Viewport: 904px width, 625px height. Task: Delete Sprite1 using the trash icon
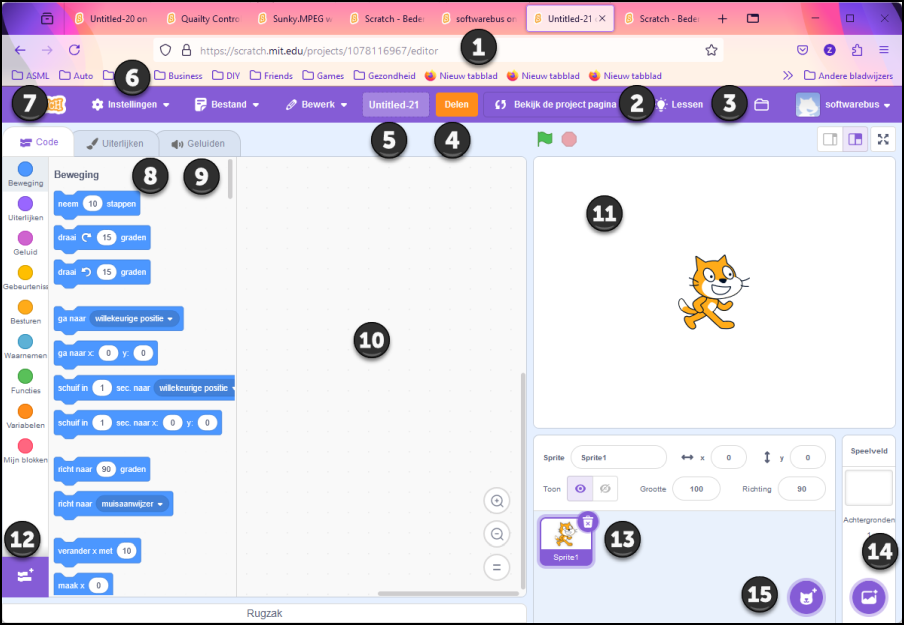click(588, 521)
